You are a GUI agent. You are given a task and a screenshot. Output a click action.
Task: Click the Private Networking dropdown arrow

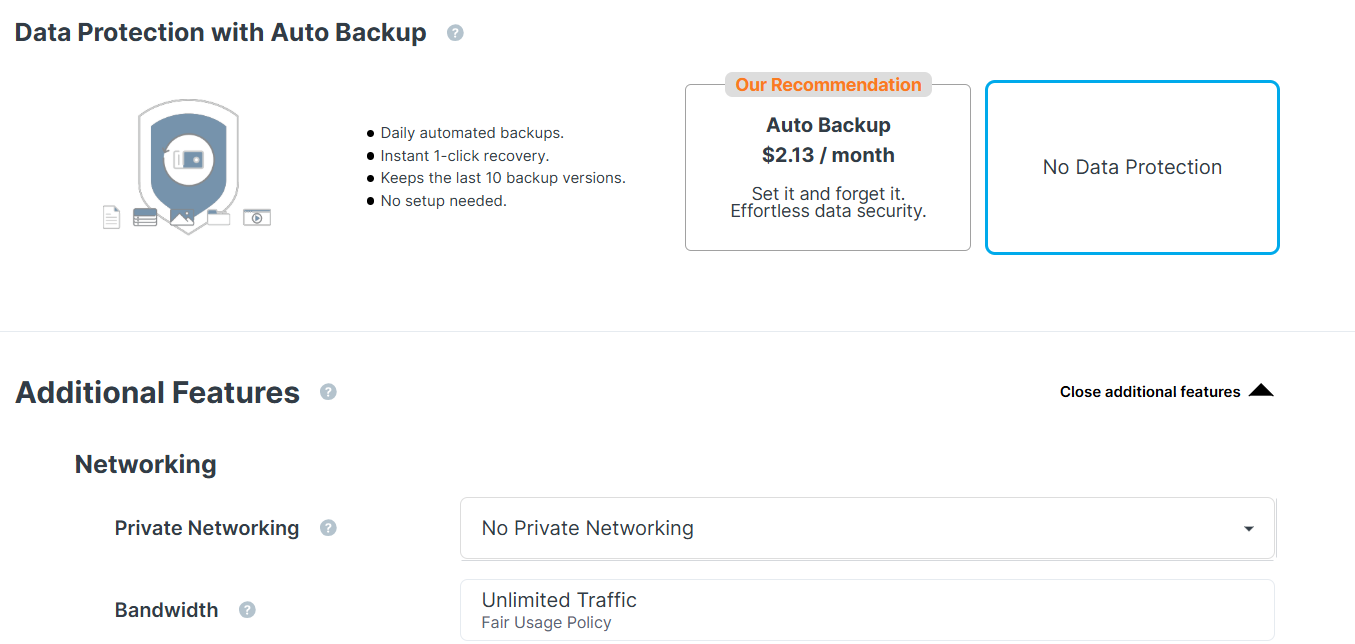point(1248,529)
